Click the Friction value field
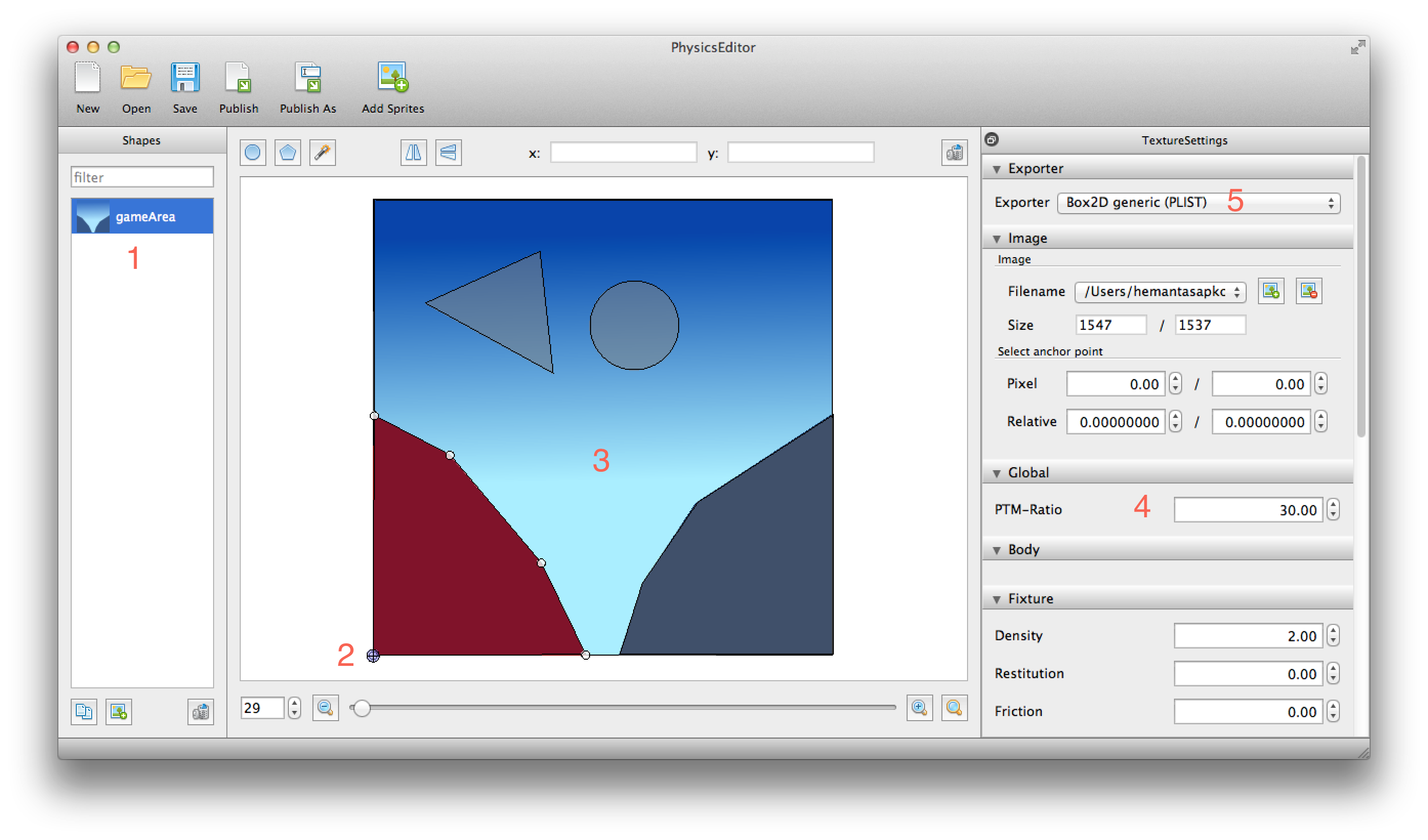 tap(1248, 712)
